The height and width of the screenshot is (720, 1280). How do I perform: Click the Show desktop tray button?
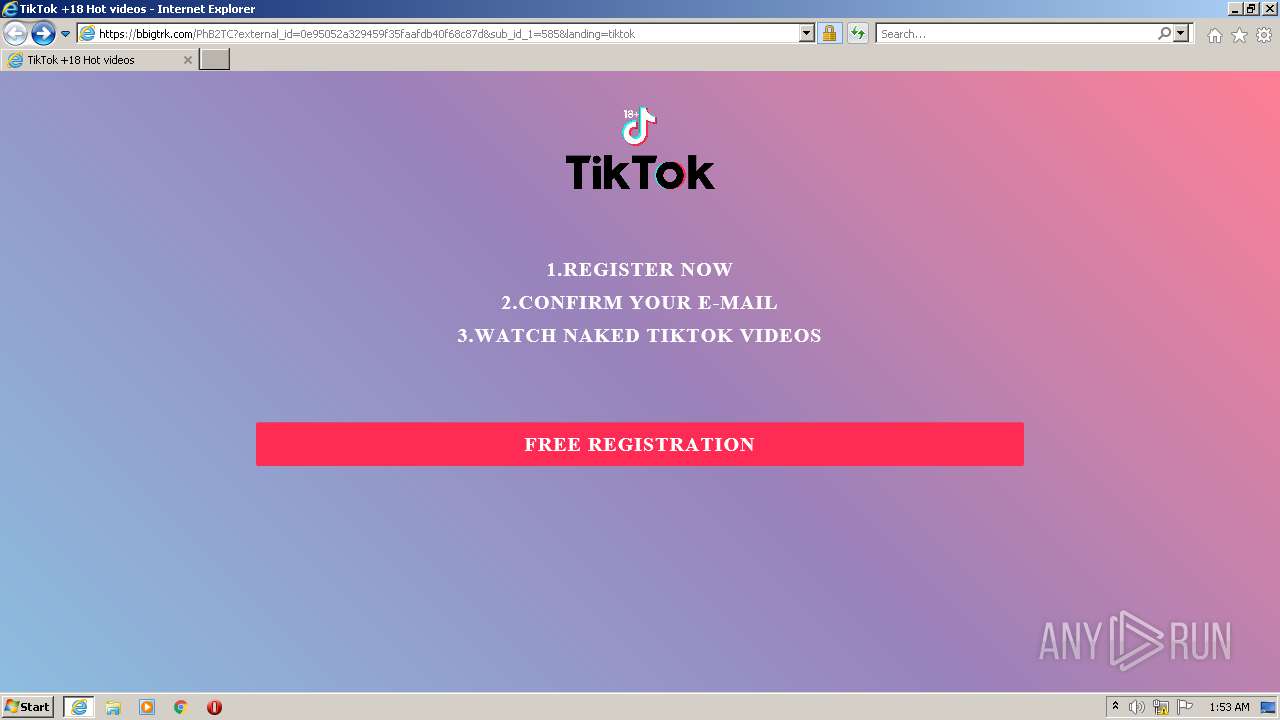[1269, 707]
